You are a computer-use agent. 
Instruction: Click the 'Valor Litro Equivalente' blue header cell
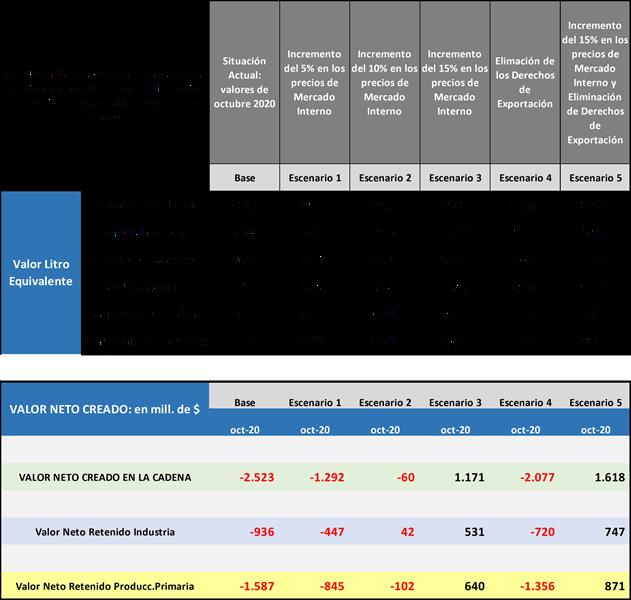[x=41, y=273]
